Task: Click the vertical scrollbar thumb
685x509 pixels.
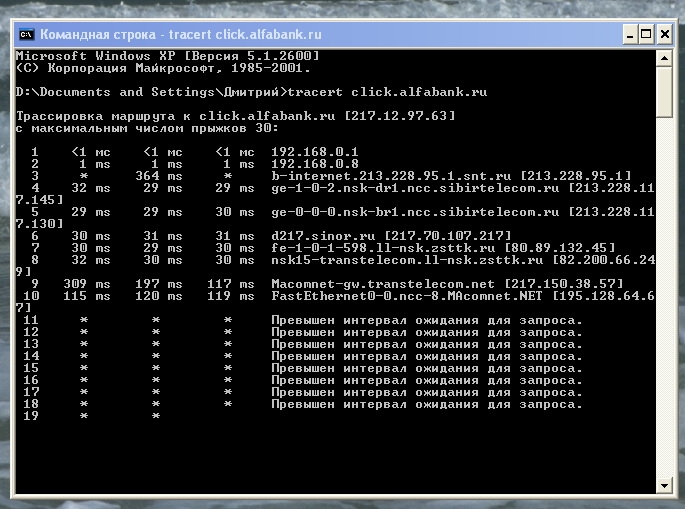Action: [x=664, y=92]
